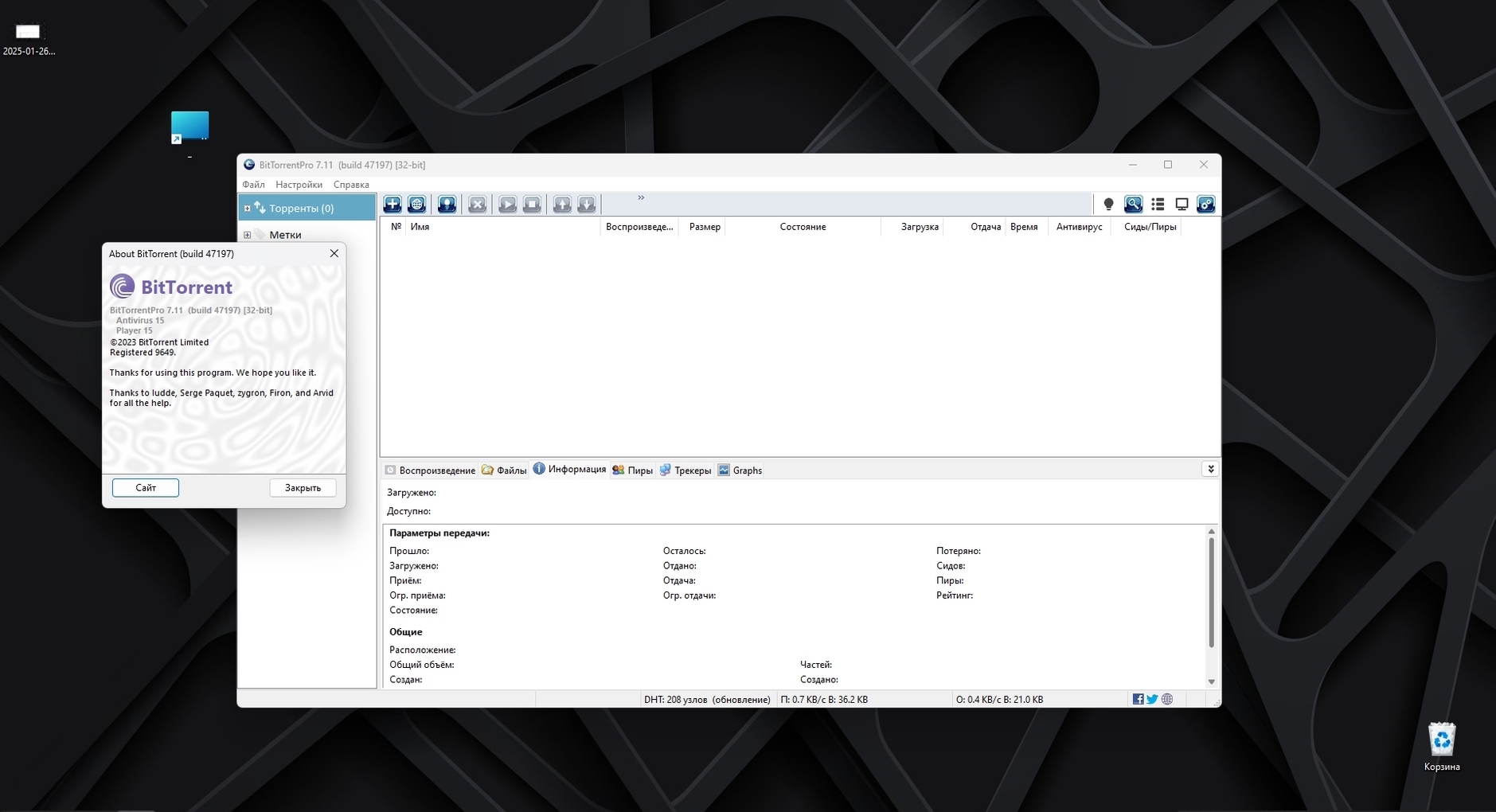Click Registered 9649 text in About dialog
This screenshot has width=1496, height=812.
[x=143, y=353]
